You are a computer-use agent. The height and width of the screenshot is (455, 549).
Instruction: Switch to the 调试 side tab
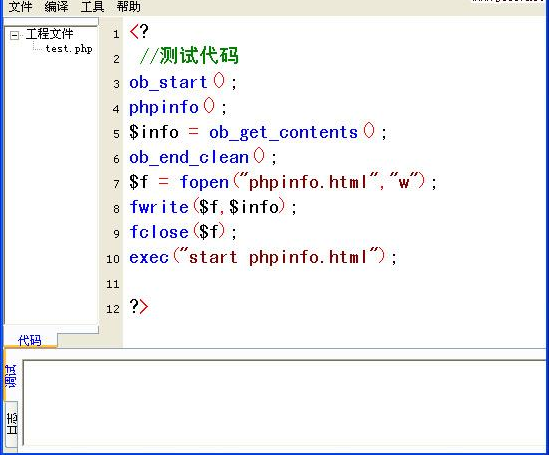click(11, 376)
